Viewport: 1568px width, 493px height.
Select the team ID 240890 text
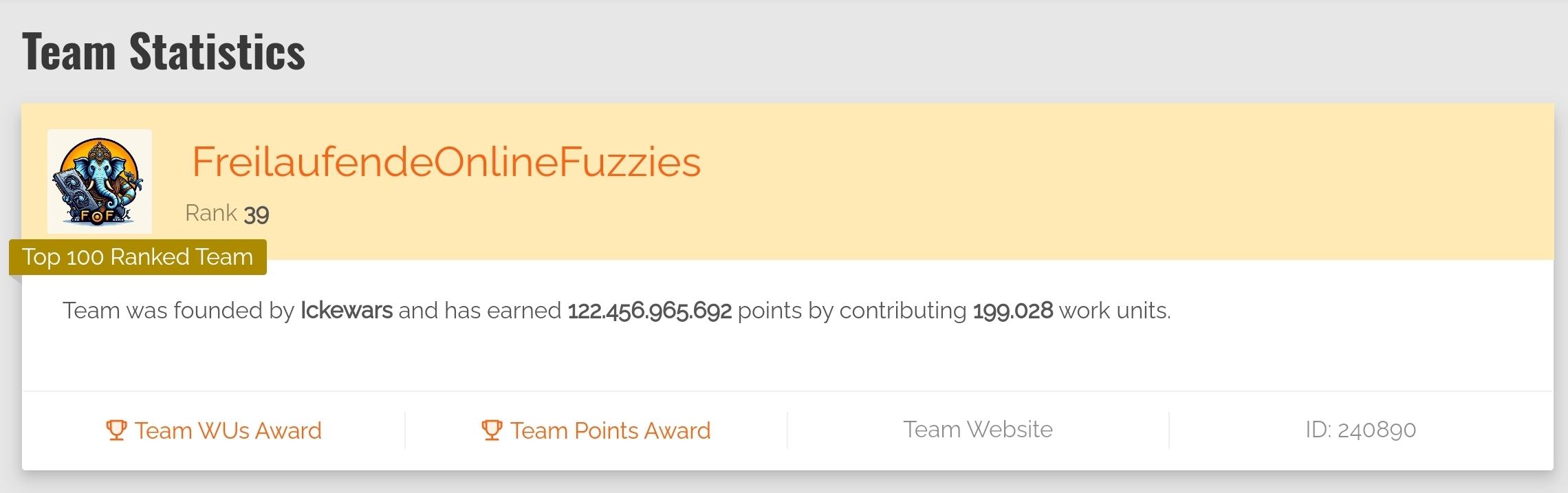point(1361,430)
